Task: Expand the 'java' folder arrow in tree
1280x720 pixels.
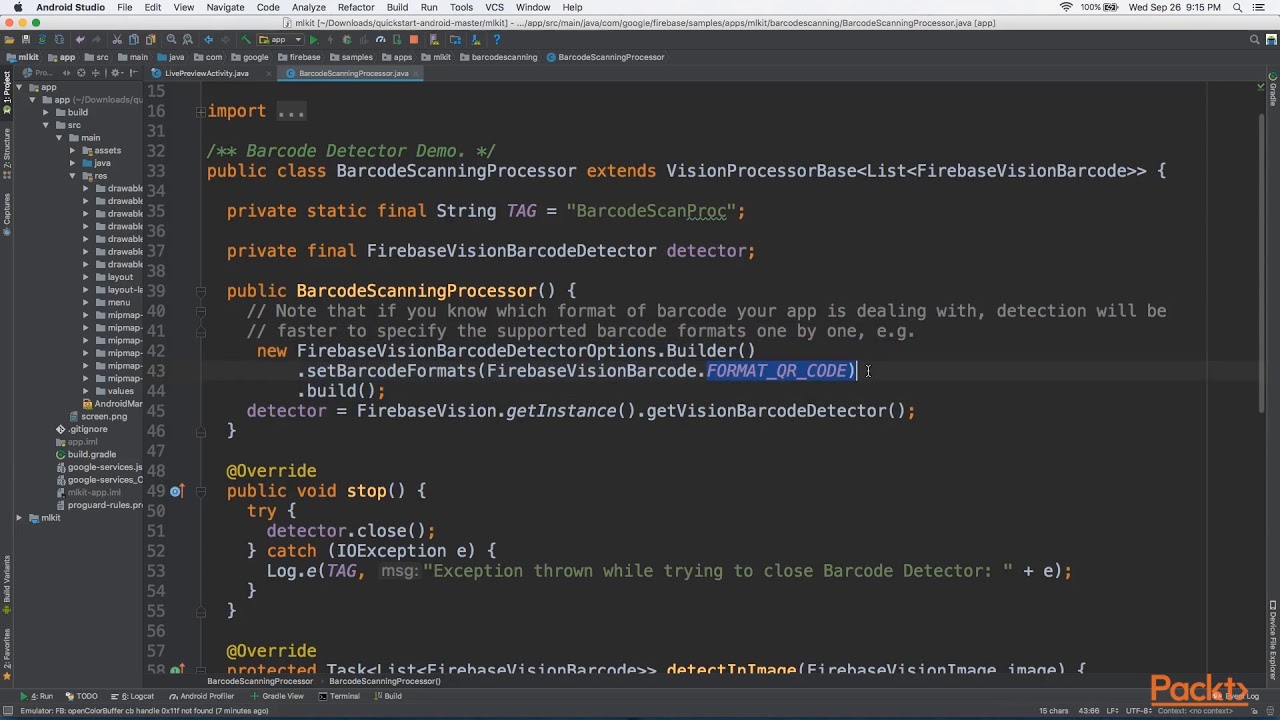Action: pyautogui.click(x=72, y=163)
